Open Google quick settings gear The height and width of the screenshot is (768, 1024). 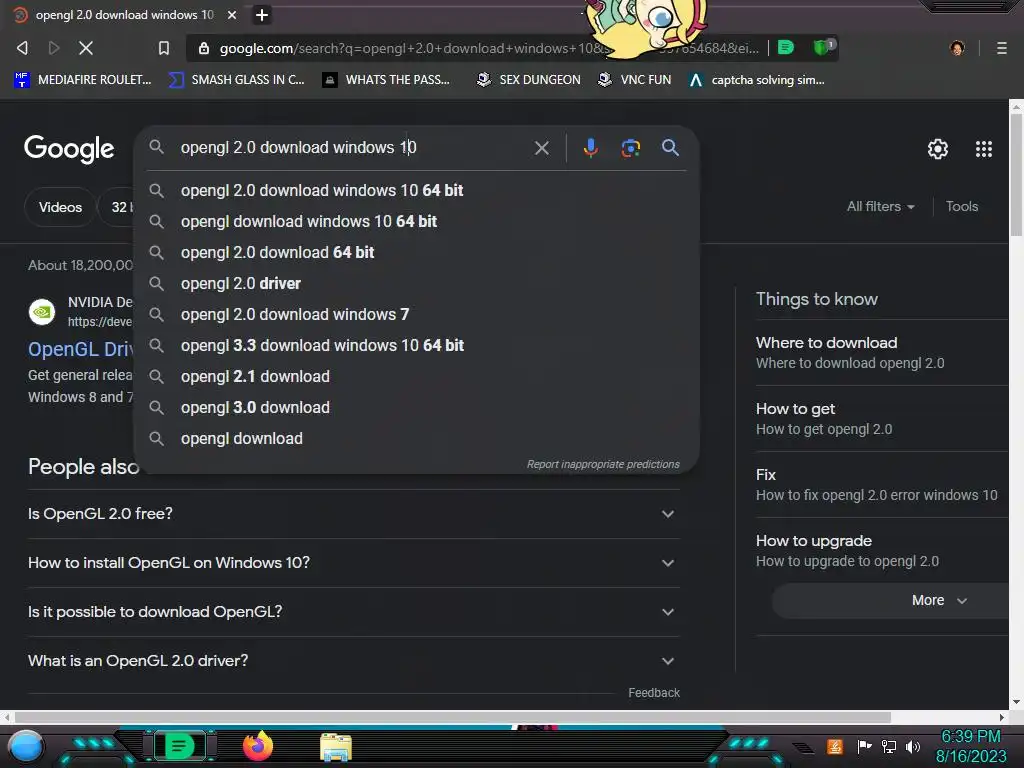[938, 149]
